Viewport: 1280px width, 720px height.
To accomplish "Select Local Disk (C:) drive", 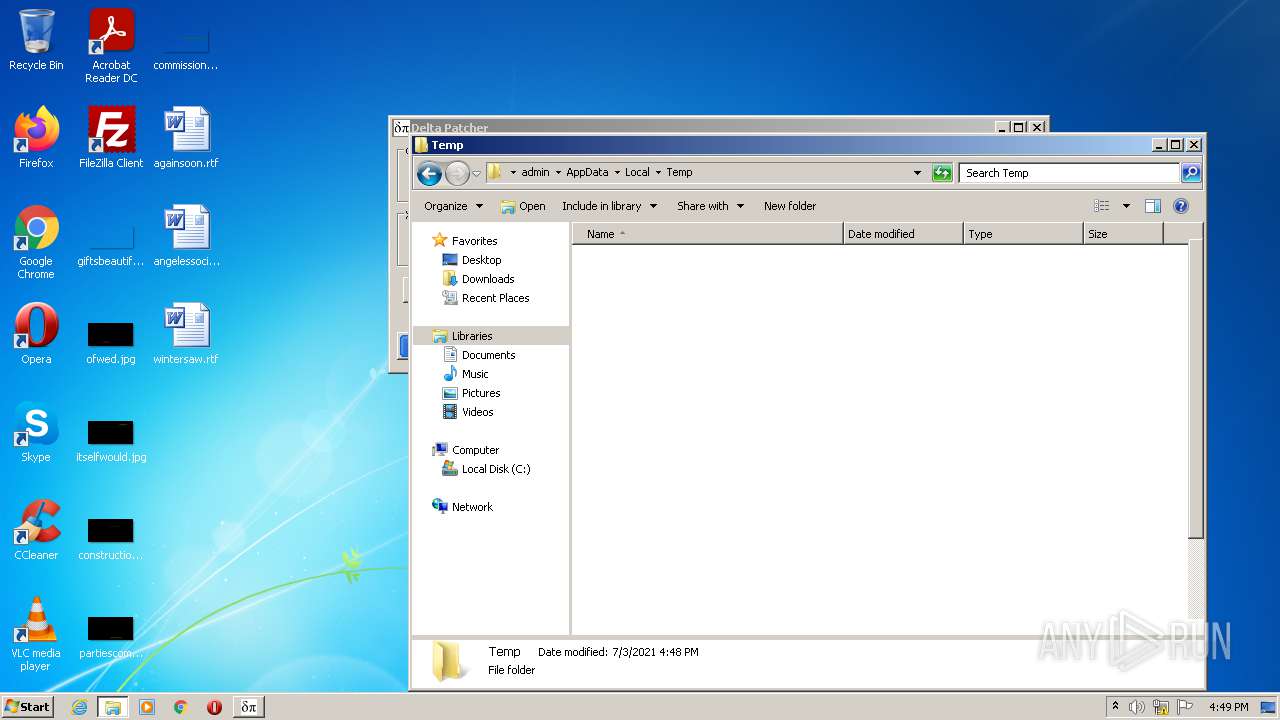I will [x=496, y=469].
